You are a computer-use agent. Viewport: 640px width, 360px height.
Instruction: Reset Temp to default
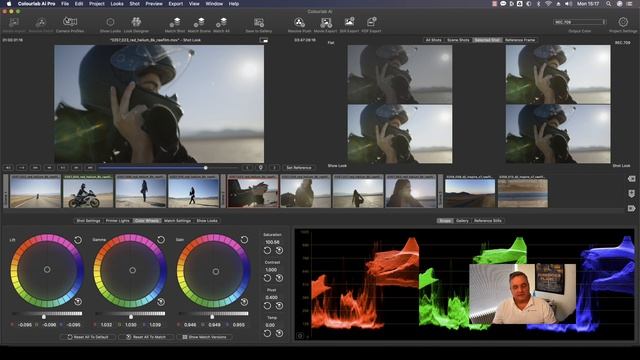(267, 333)
